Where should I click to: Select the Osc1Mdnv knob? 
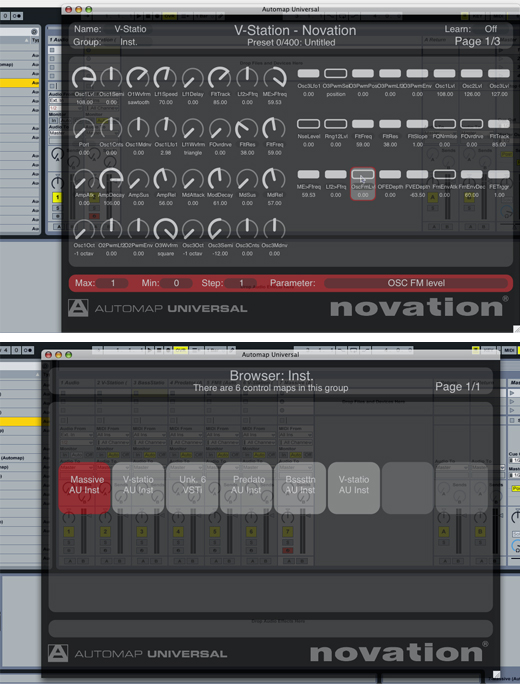tap(138, 129)
